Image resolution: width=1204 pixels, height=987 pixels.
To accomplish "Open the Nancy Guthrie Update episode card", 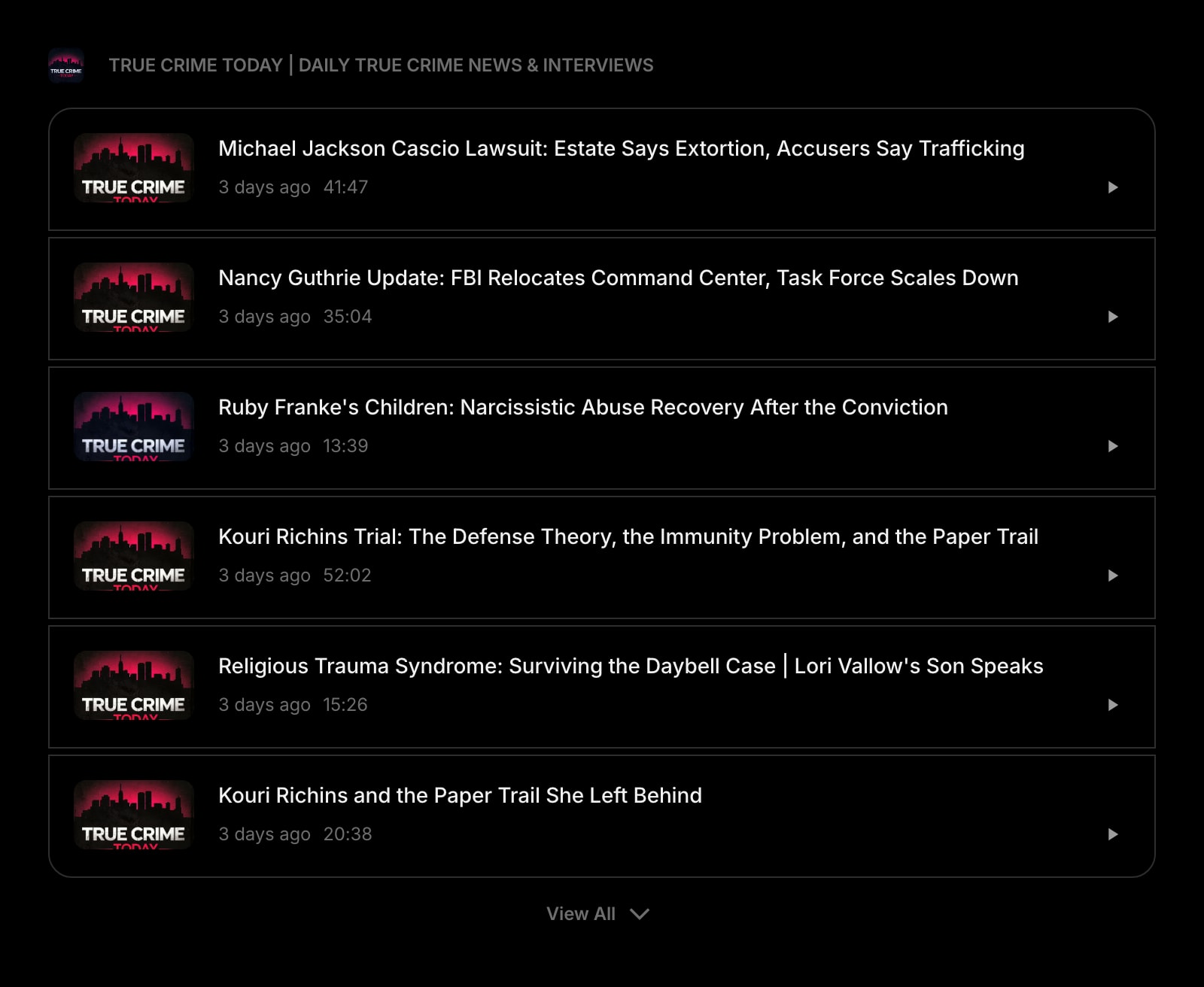I will click(x=602, y=298).
